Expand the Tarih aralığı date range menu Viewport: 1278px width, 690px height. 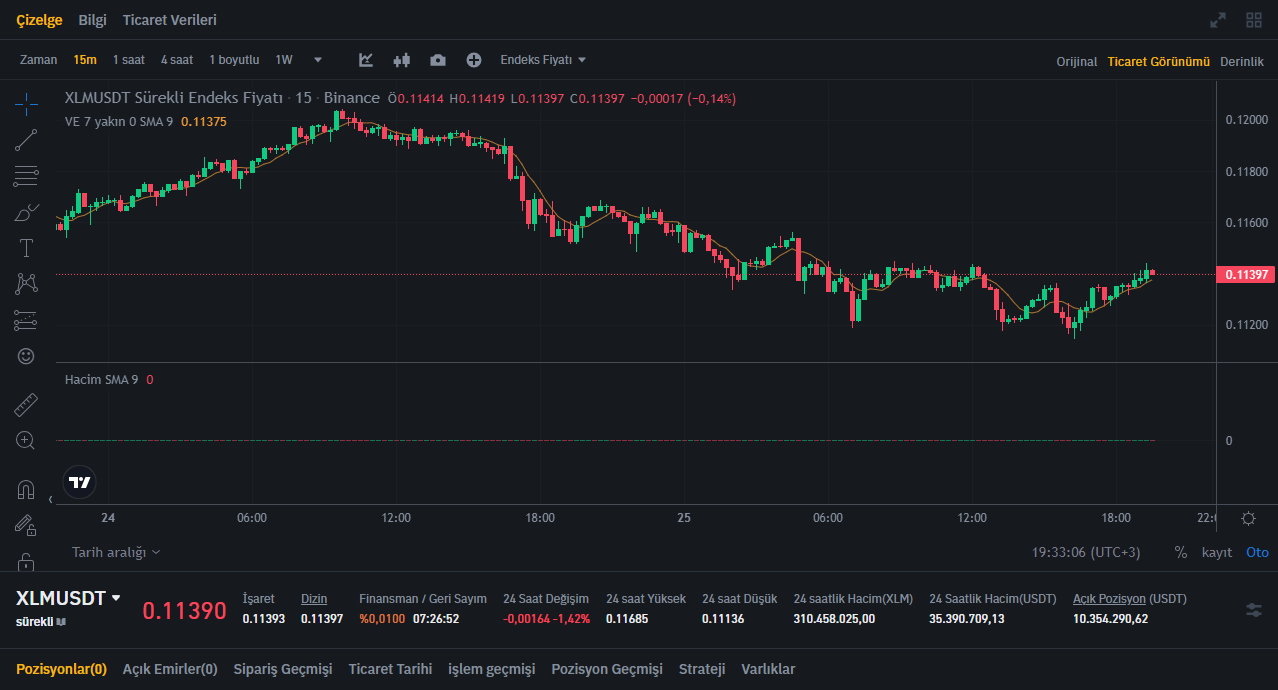[x=116, y=552]
